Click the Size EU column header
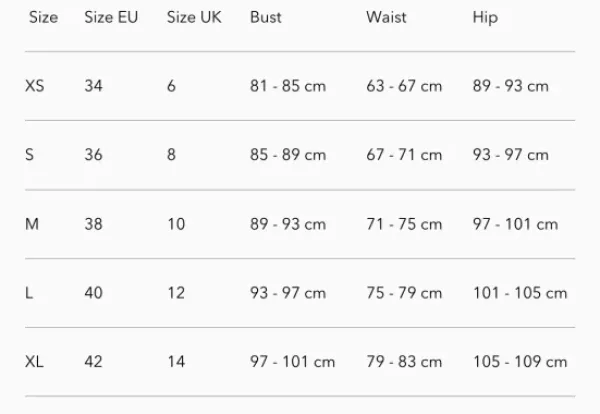Viewport: 600px width, 414px height. pyautogui.click(x=112, y=17)
